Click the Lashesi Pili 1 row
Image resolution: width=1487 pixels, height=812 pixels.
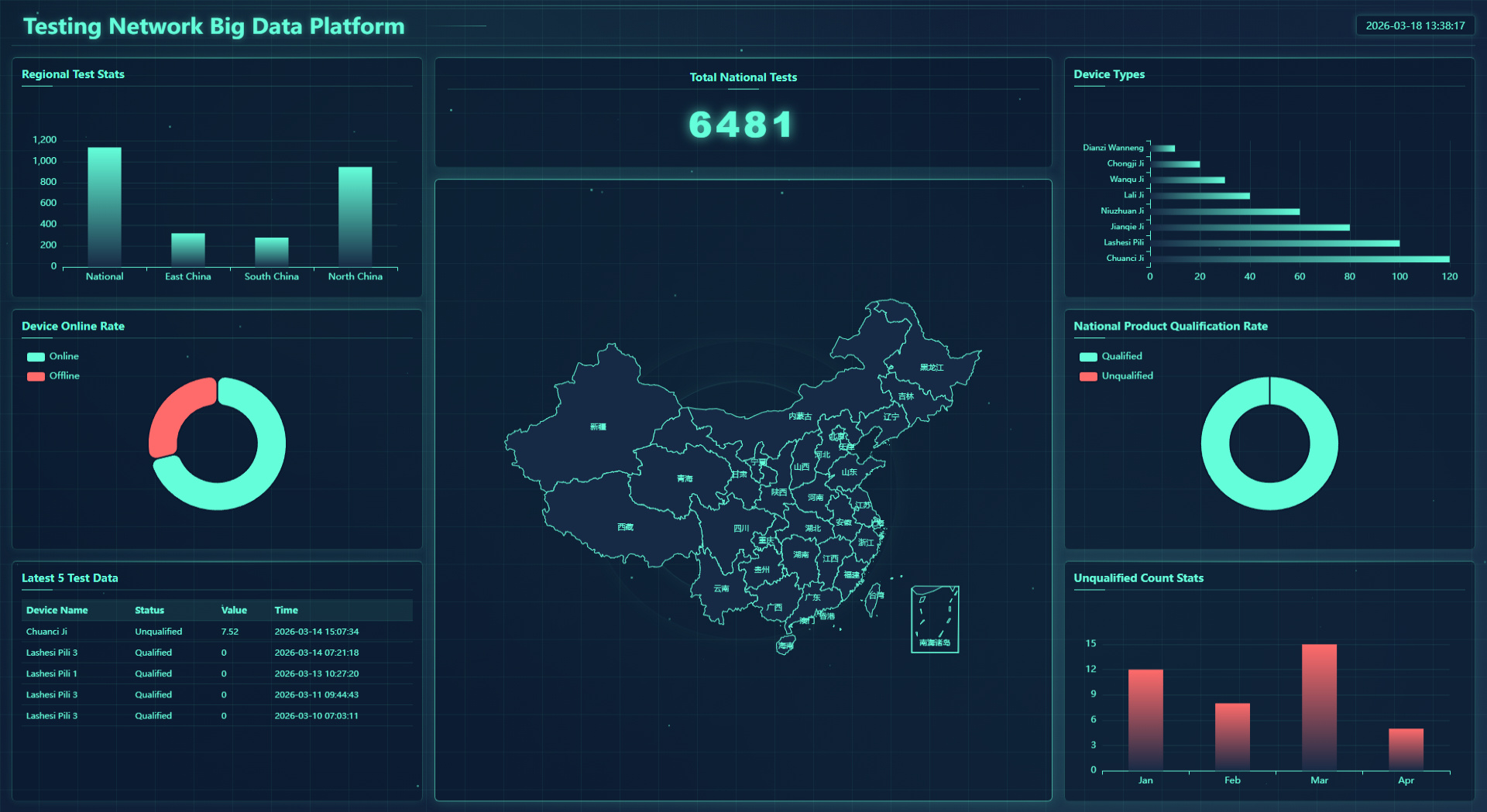pyautogui.click(x=217, y=673)
